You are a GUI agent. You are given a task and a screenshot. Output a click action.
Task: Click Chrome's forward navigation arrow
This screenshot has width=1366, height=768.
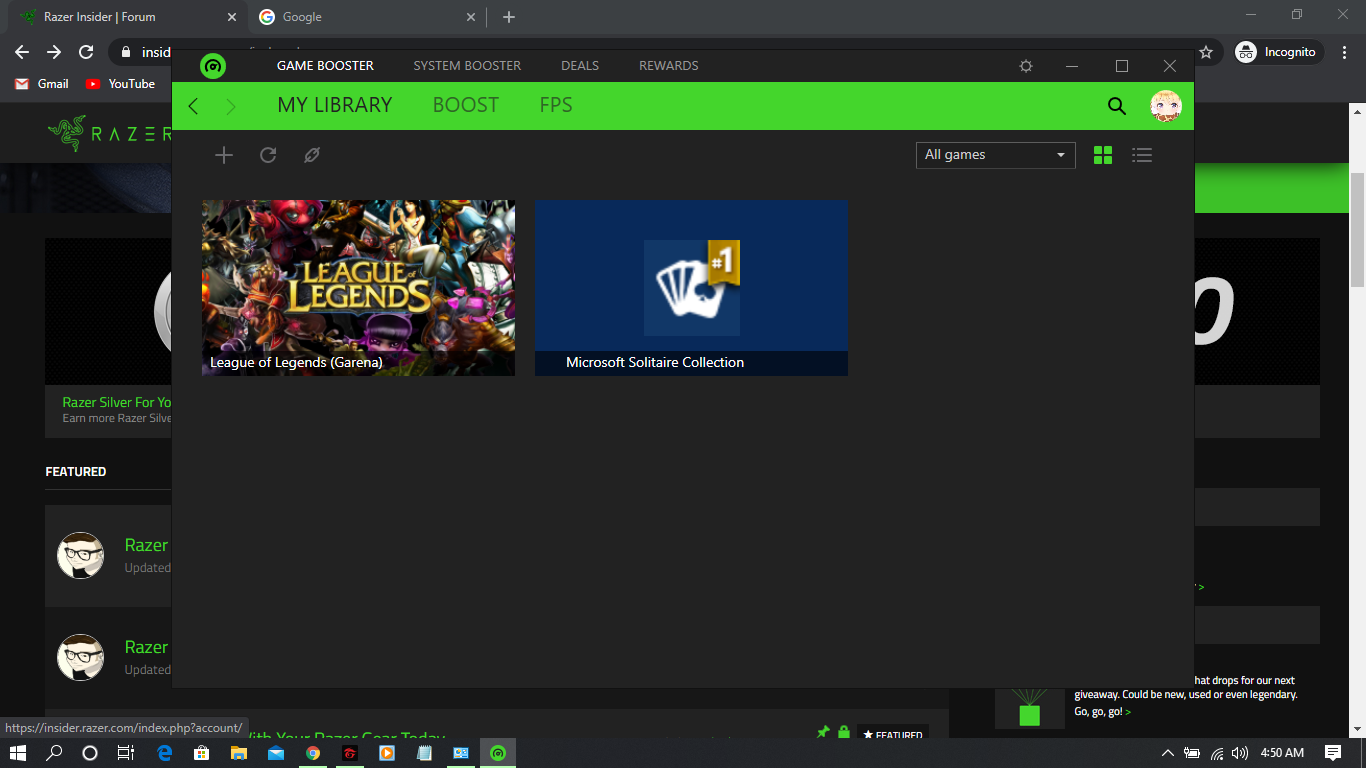pyautogui.click(x=54, y=52)
